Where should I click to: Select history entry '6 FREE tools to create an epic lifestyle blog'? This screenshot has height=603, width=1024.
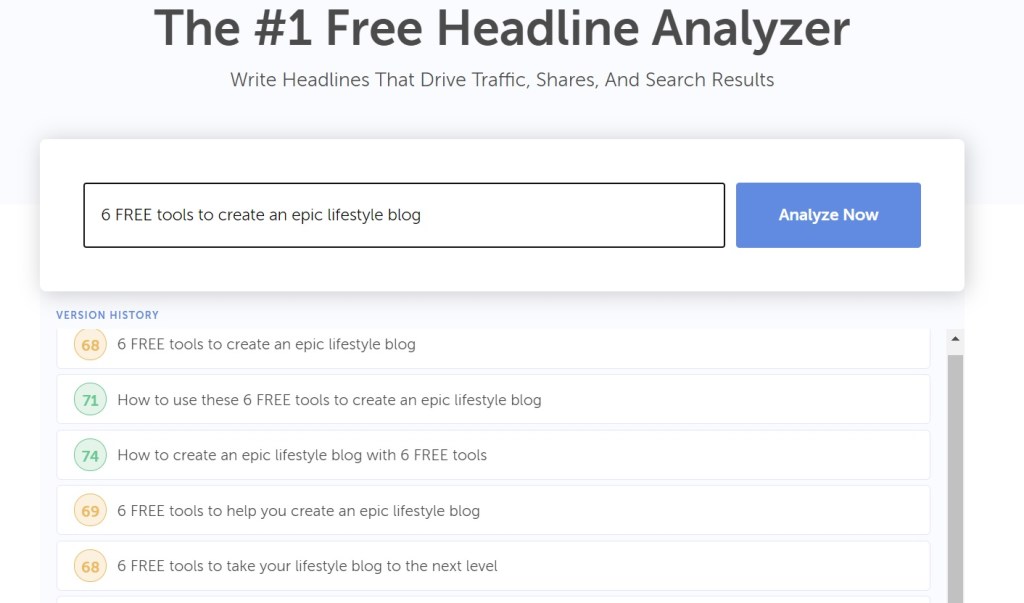click(x=266, y=344)
